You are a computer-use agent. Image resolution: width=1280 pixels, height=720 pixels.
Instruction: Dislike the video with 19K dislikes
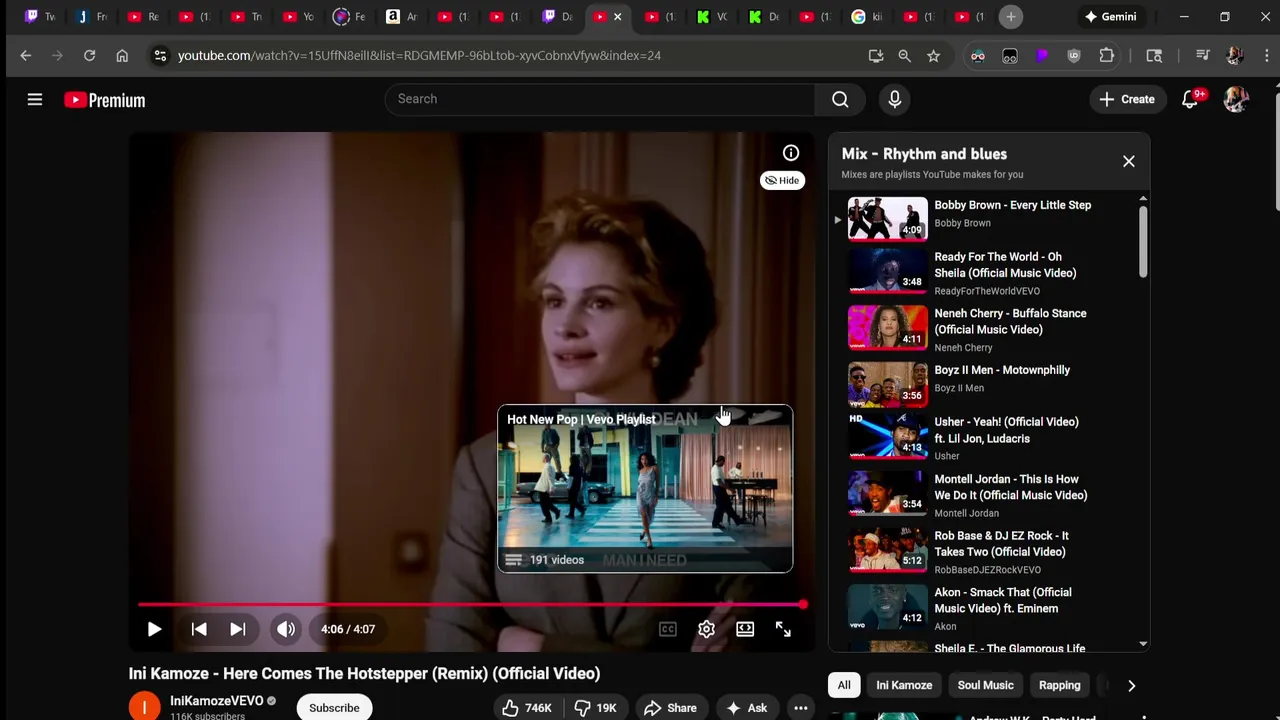tap(595, 708)
